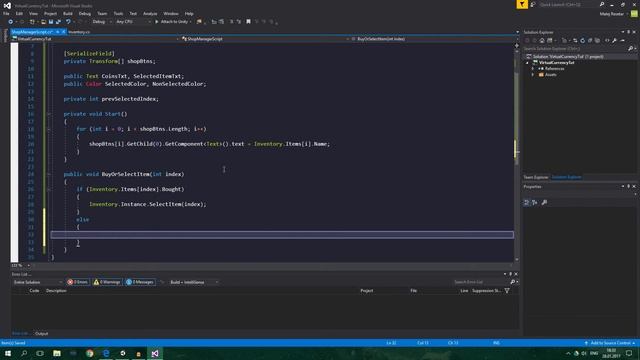
Task: Open the Edit menu
Action: 19,13
